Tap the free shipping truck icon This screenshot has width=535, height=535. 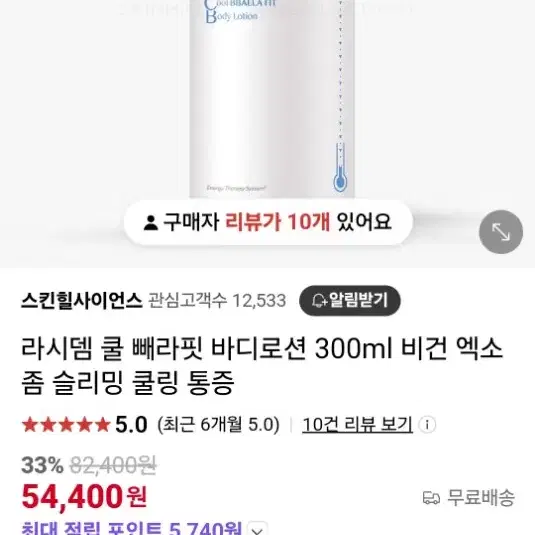(x=431, y=498)
